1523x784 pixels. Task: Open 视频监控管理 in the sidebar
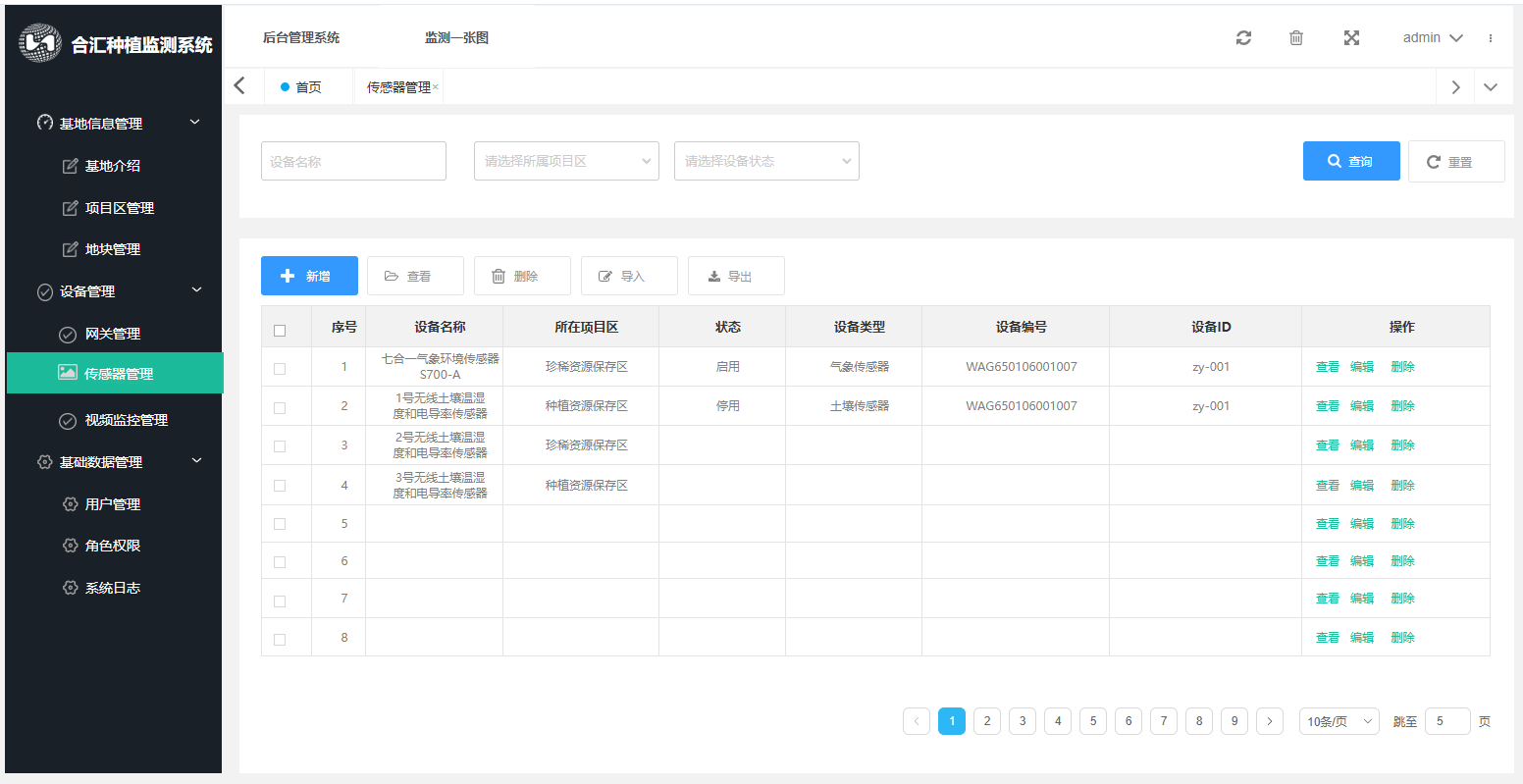[126, 420]
